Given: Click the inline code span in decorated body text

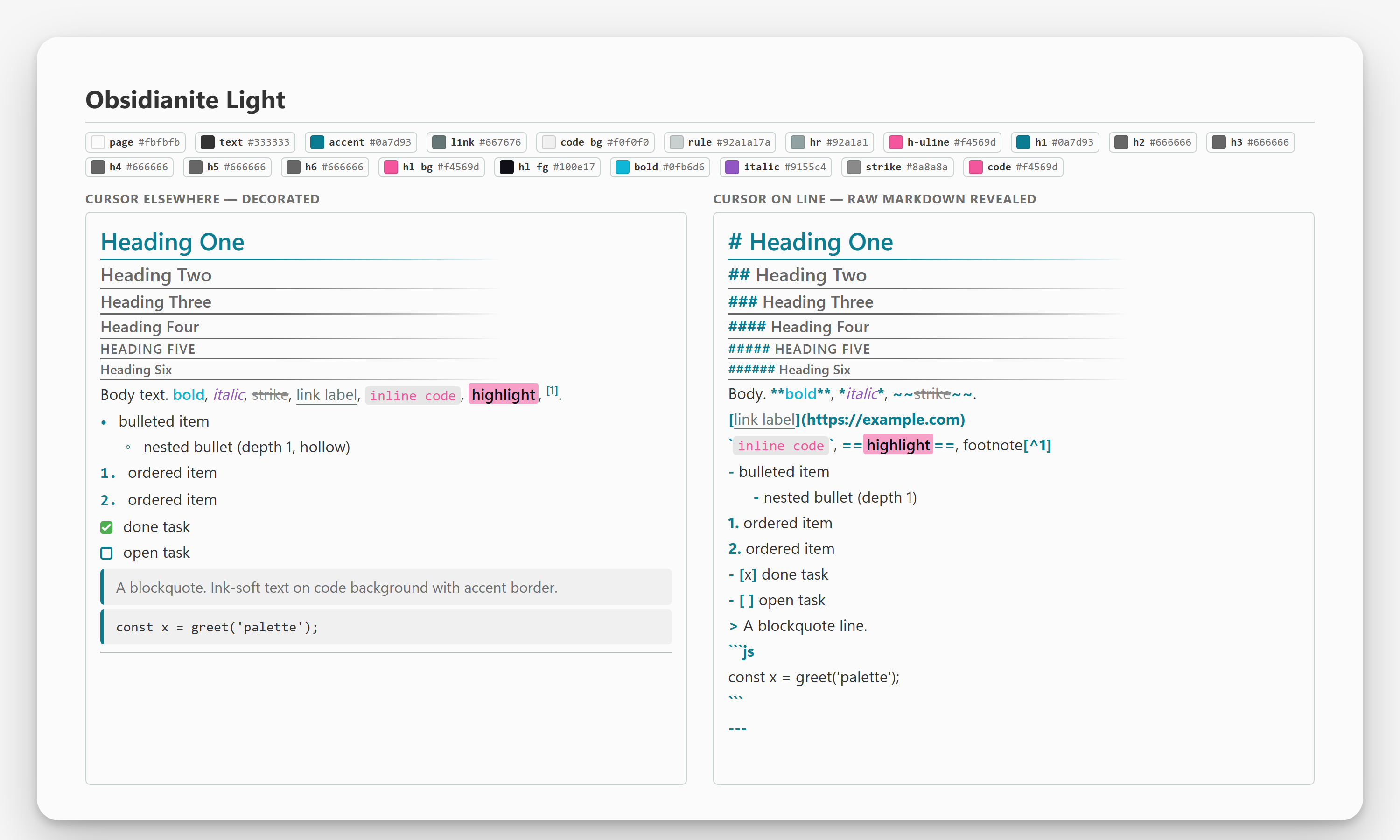Looking at the screenshot, I should pos(413,396).
